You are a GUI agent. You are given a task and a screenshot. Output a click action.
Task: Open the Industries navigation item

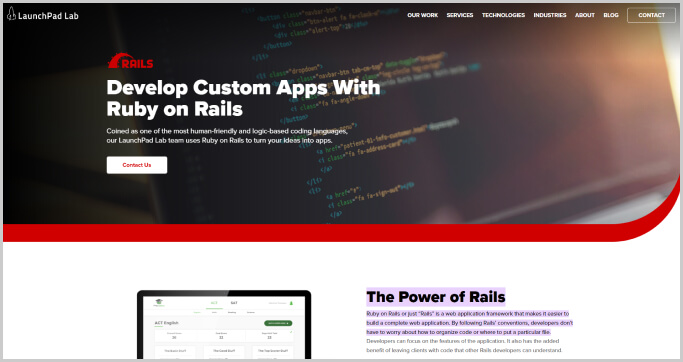550,15
